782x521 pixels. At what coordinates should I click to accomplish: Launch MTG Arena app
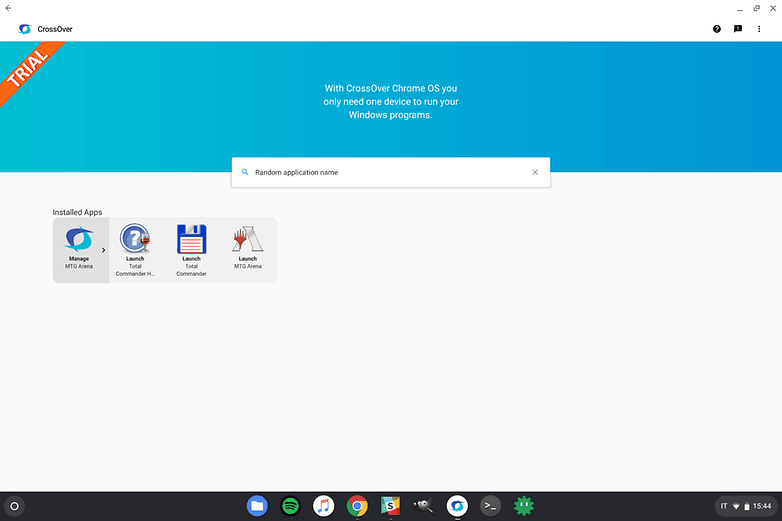(247, 249)
